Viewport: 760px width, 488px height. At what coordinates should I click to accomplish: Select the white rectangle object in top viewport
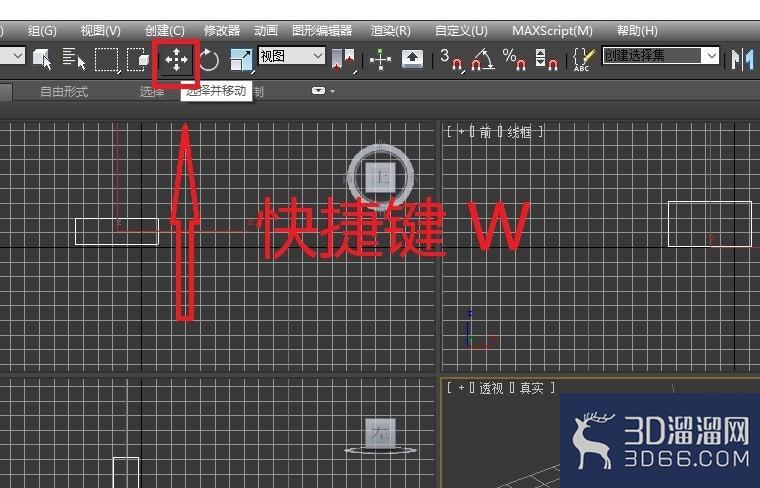(117, 232)
